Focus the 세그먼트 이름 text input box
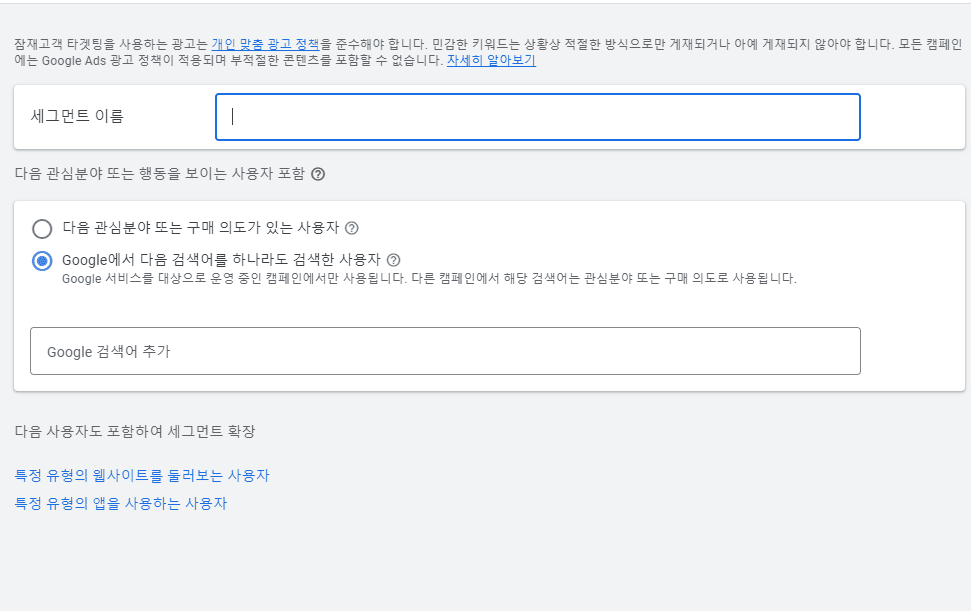 point(538,117)
